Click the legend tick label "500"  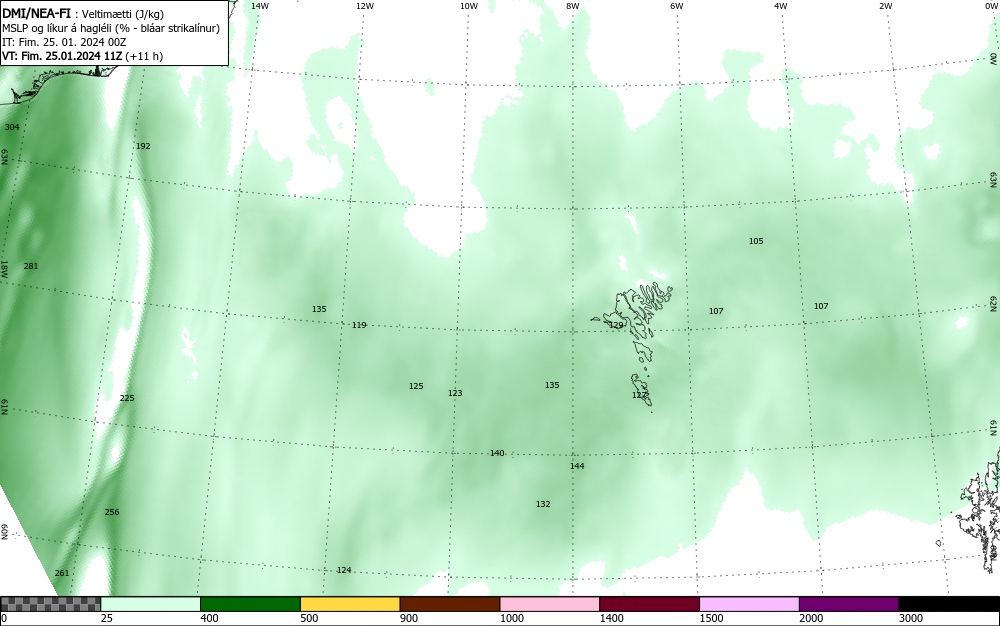pos(309,618)
